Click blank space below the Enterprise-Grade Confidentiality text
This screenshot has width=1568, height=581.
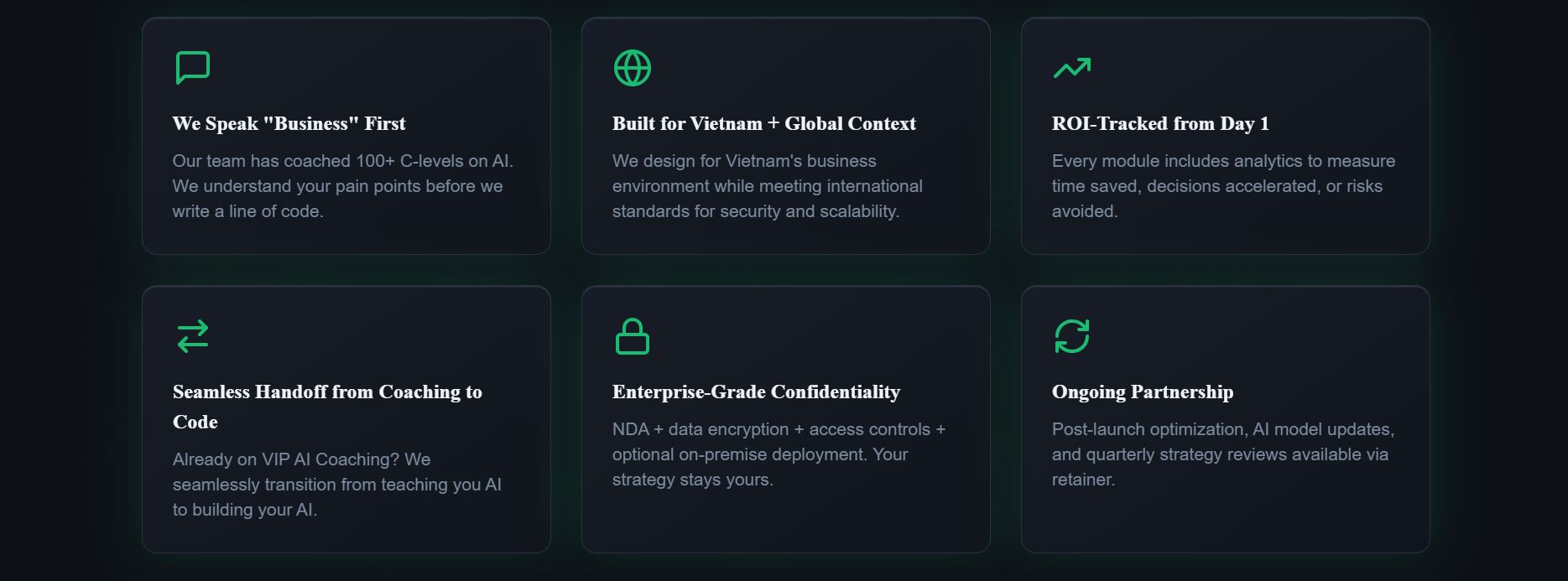tap(785, 521)
